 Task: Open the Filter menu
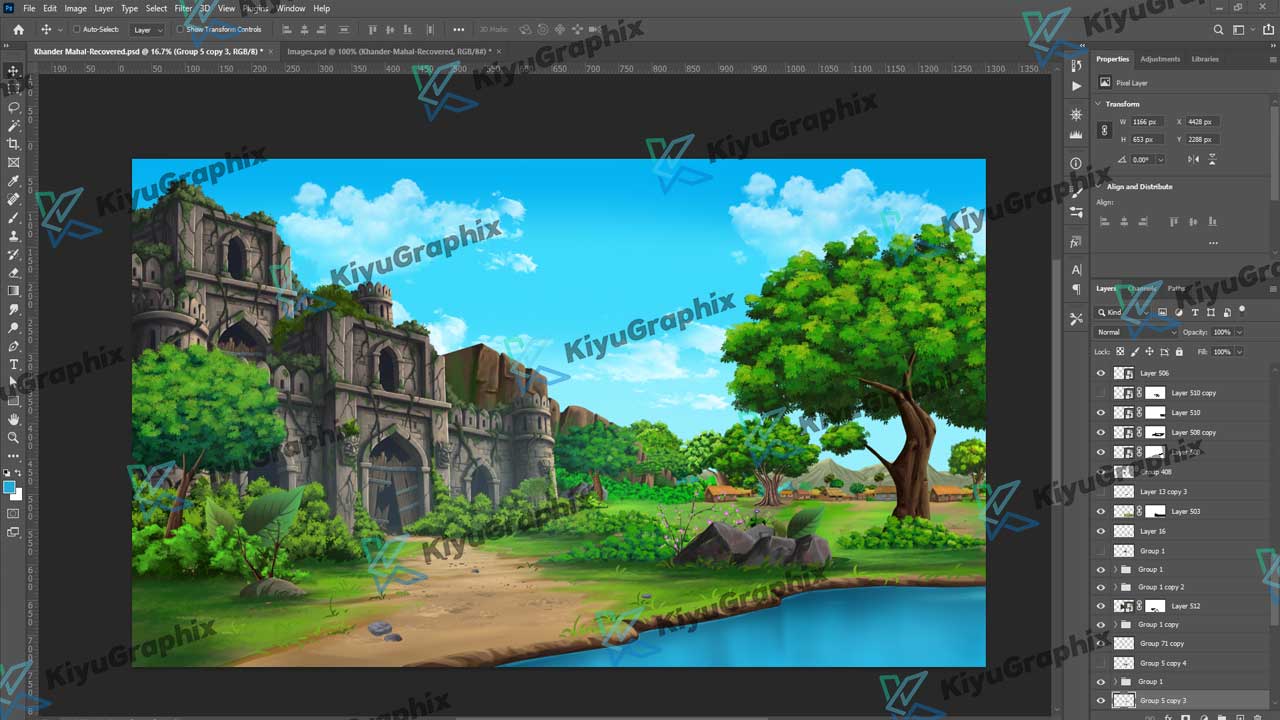click(x=183, y=8)
